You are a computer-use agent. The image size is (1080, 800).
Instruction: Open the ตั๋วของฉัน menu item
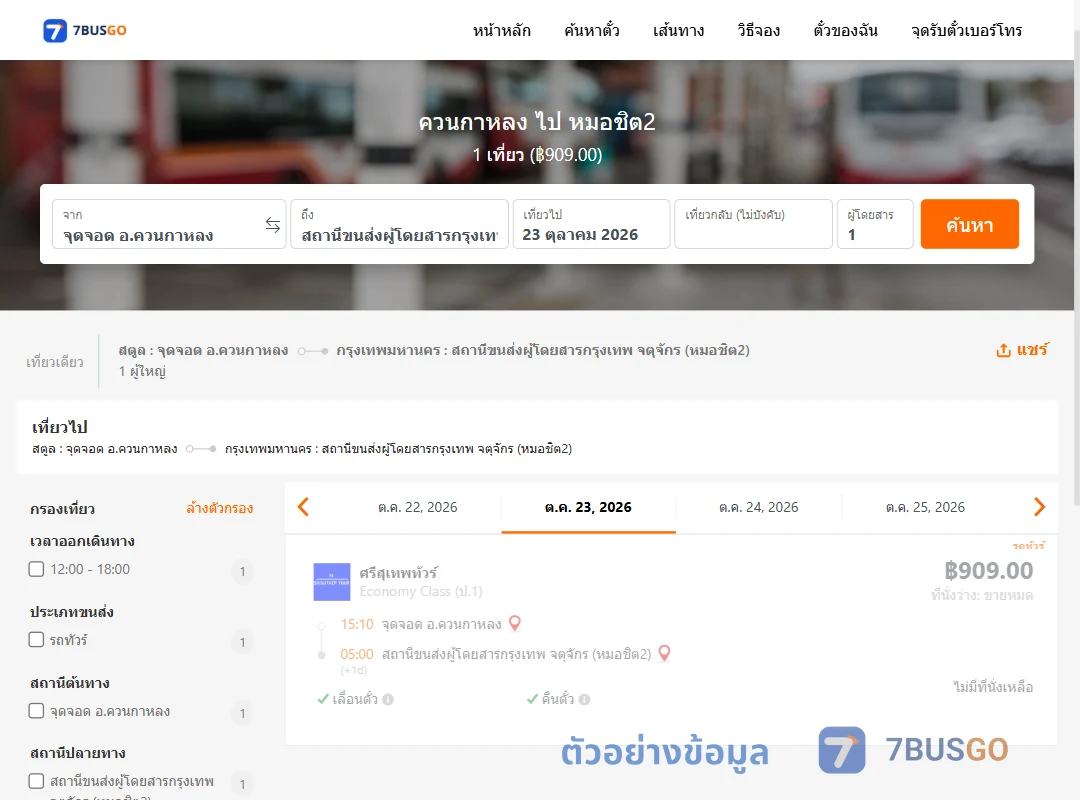pos(845,30)
